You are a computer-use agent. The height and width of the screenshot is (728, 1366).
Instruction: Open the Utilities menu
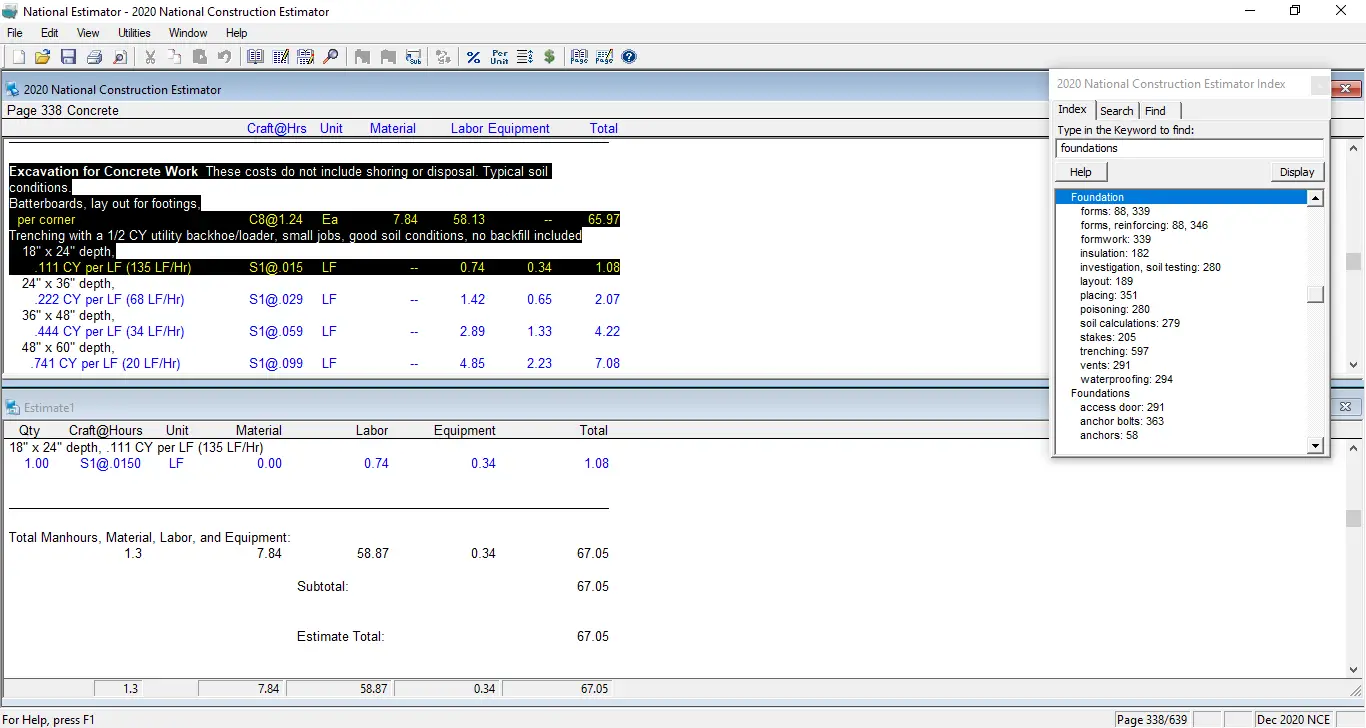point(134,32)
